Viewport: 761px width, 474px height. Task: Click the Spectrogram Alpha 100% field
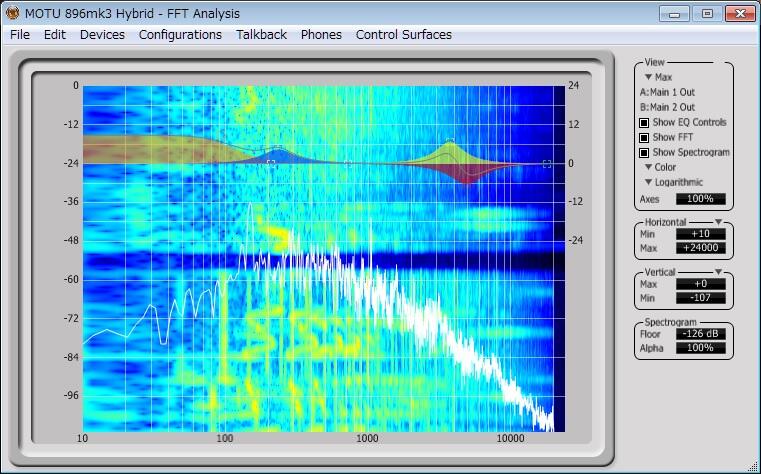[701, 348]
